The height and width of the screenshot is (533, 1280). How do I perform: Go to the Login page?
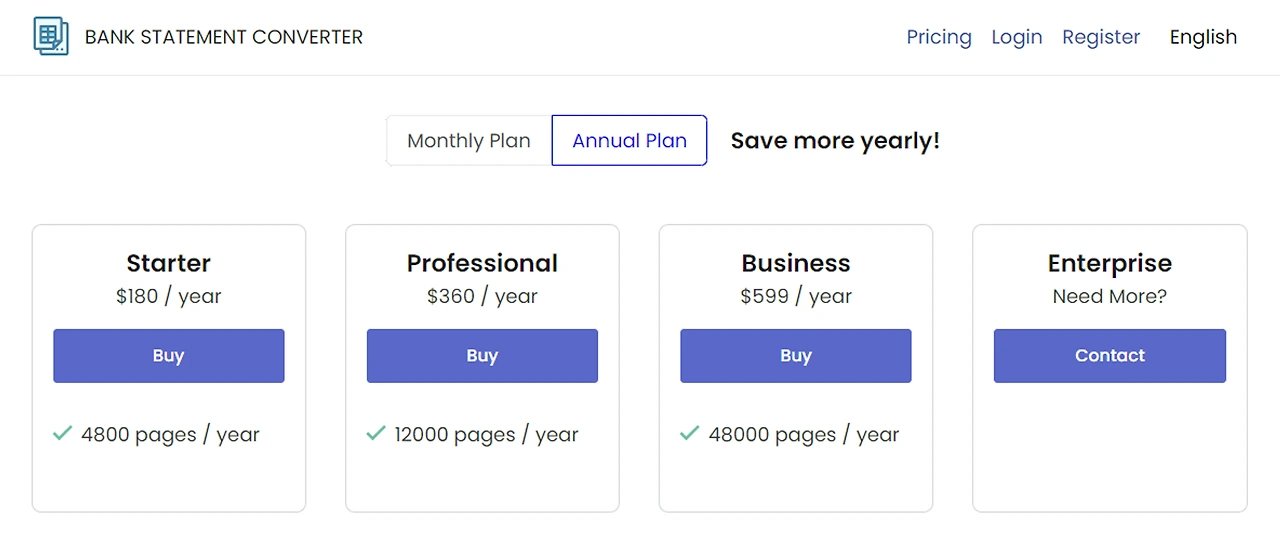point(1017,37)
